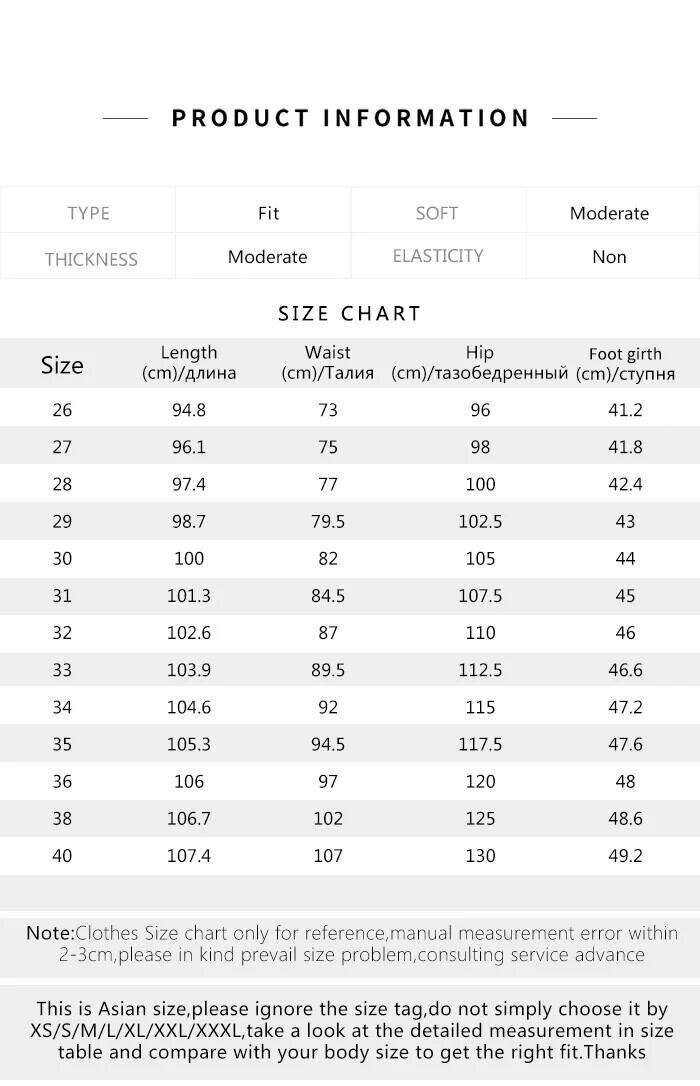Click the 101.3 length value
This screenshot has height=1086, width=700.
point(189,596)
